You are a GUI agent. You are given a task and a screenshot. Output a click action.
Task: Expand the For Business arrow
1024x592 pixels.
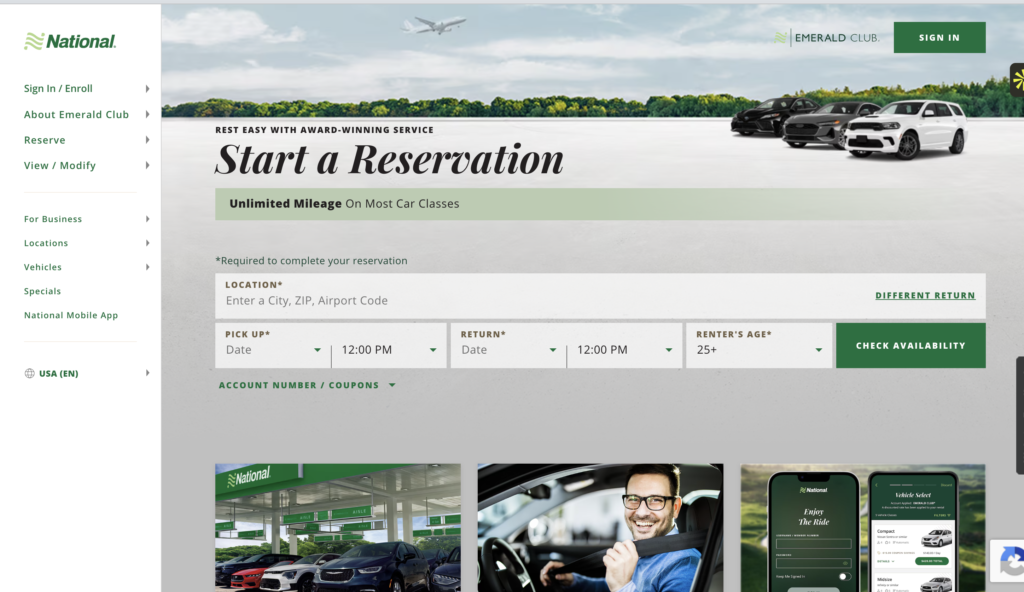point(148,219)
